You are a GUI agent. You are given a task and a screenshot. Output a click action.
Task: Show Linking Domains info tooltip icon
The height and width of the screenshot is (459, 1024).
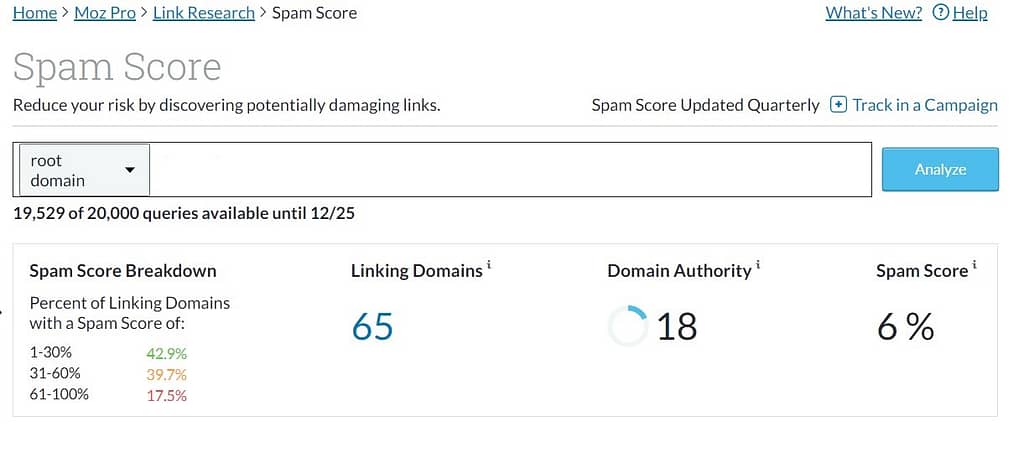click(x=488, y=264)
